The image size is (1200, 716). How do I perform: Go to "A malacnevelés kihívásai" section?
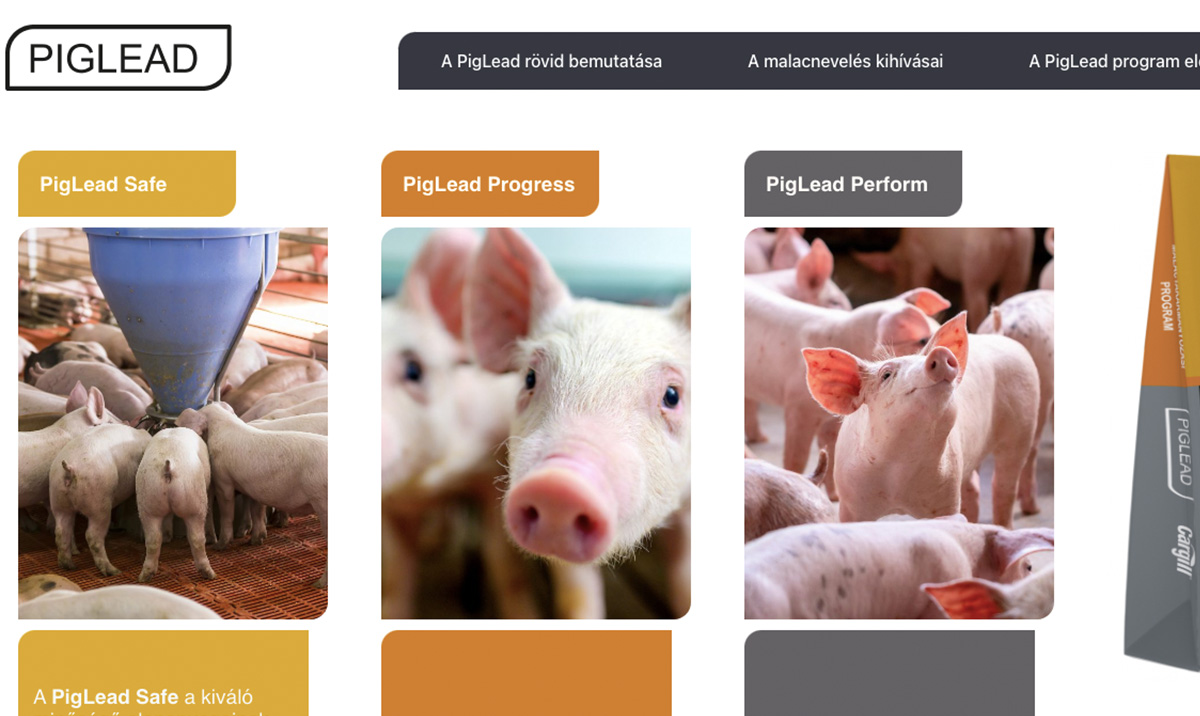pos(845,61)
